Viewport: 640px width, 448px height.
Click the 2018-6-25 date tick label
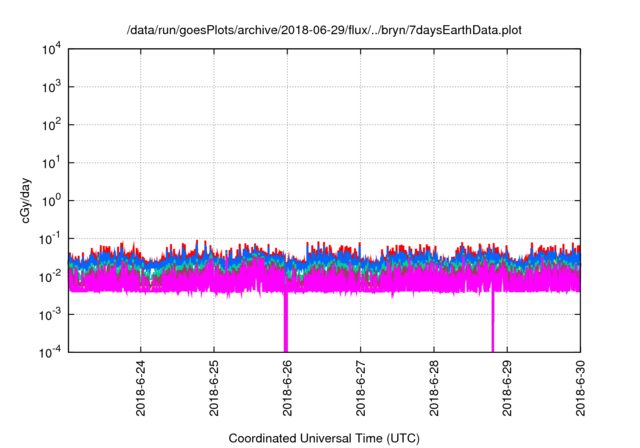[214, 388]
